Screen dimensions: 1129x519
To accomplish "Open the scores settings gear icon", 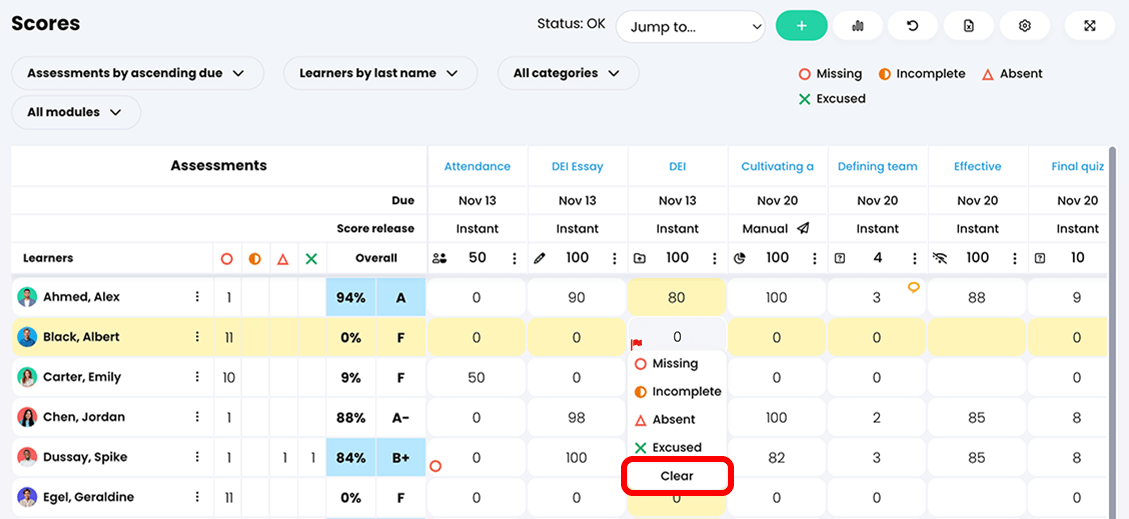I will (x=1025, y=26).
